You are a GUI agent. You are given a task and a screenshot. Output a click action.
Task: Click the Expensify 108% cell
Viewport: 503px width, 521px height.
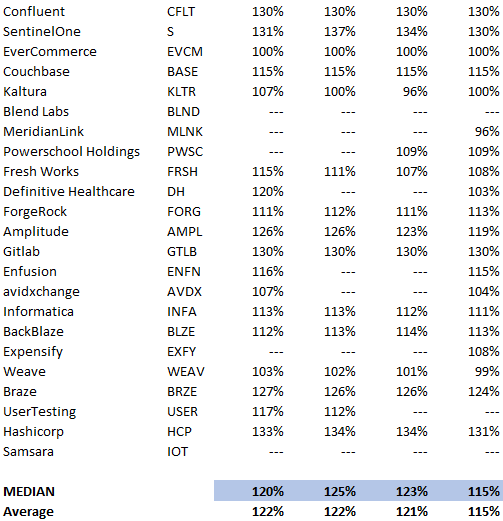(484, 352)
